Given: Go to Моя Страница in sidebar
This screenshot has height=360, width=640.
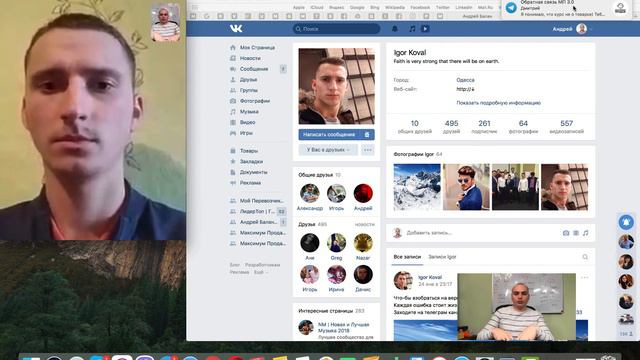Looking at the screenshot, I should click(x=257, y=47).
